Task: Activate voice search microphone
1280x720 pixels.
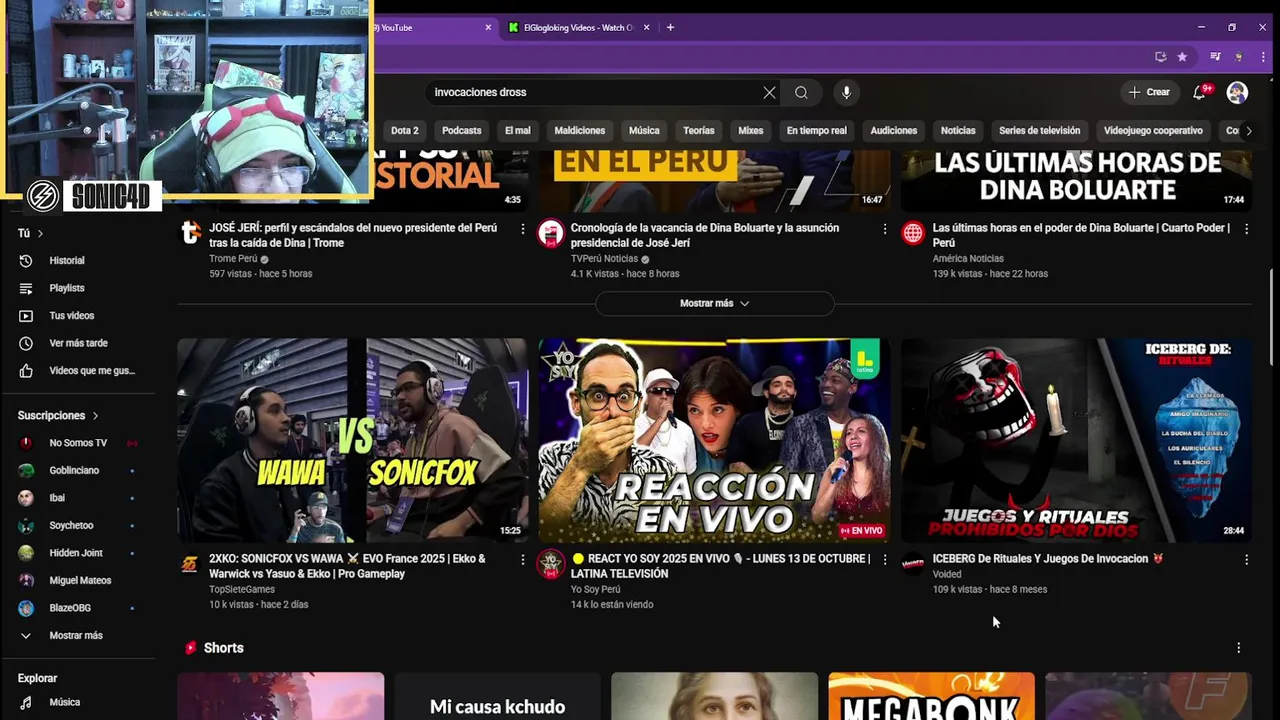Action: pos(846,92)
